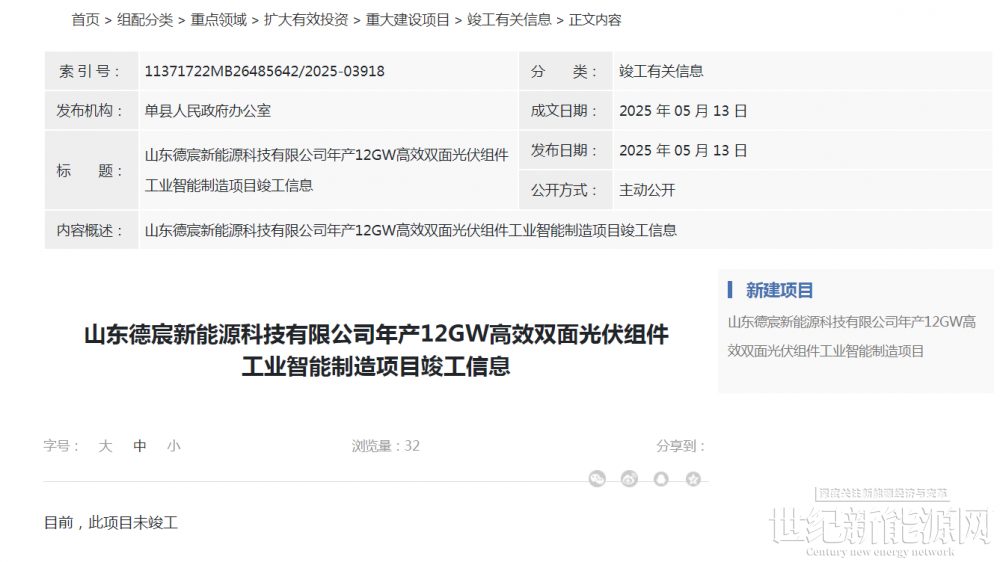
Task: Select index number 11371722MB26485642/2025-03918
Action: (x=265, y=71)
